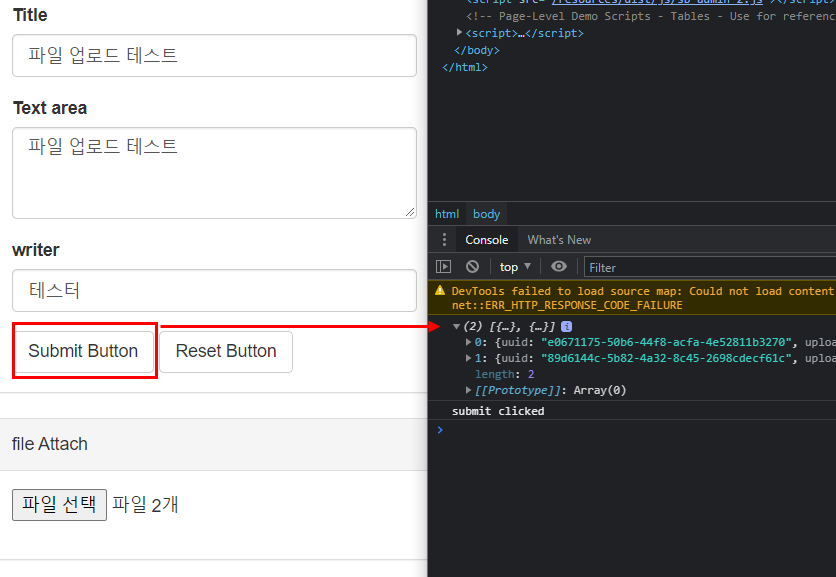Click the 'Text area' label
The image size is (836, 577).
click(50, 108)
